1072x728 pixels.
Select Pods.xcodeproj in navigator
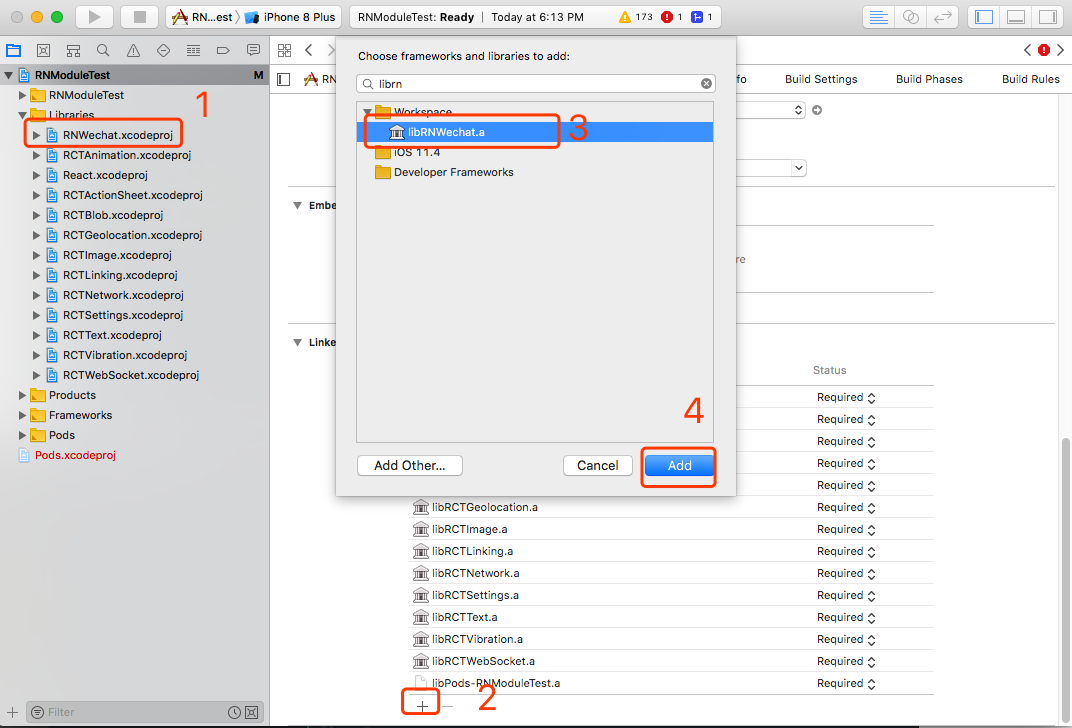[x=75, y=455]
